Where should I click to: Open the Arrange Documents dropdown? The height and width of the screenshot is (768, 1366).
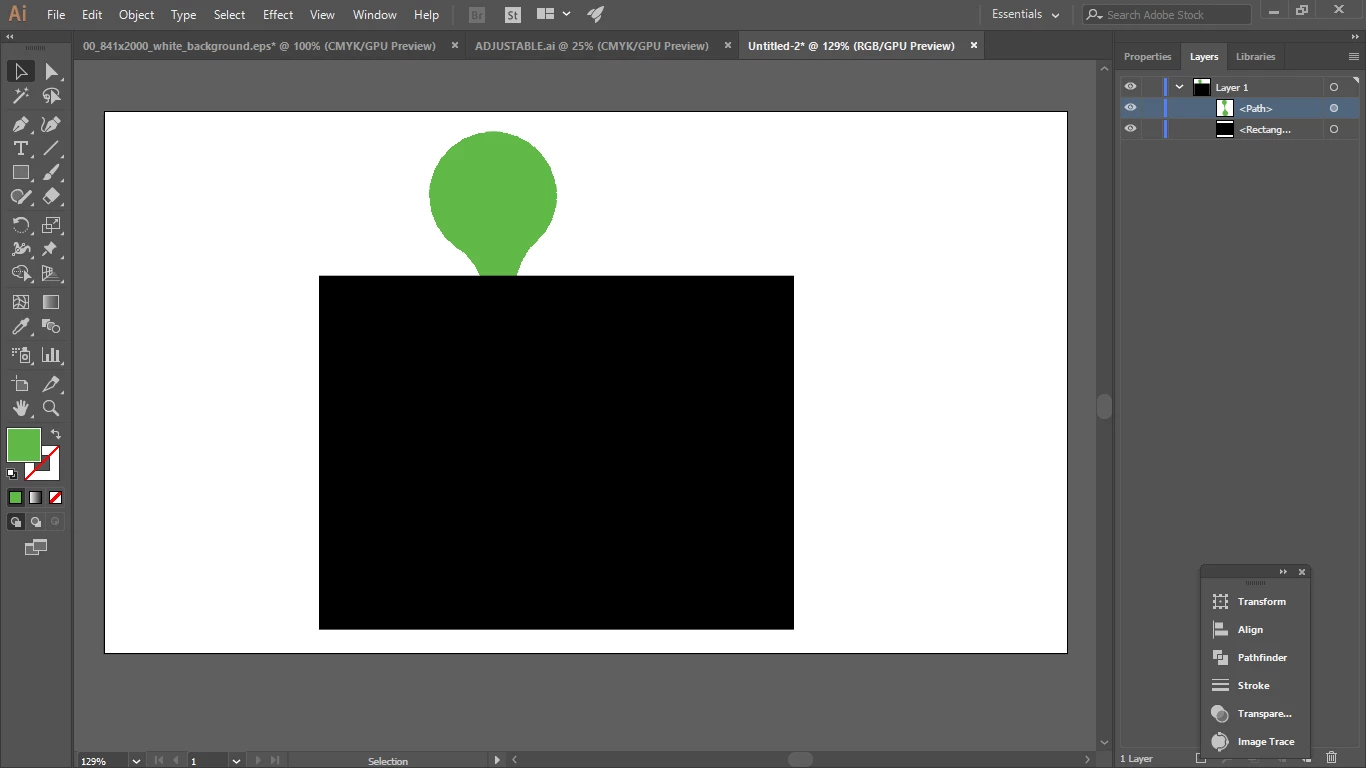[x=553, y=15]
